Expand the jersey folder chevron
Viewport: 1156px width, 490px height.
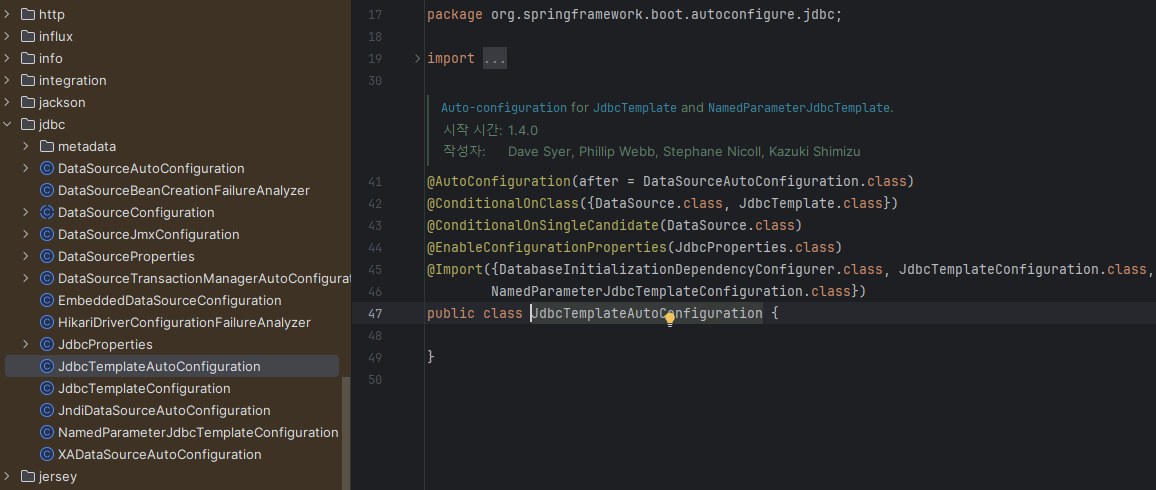7,476
